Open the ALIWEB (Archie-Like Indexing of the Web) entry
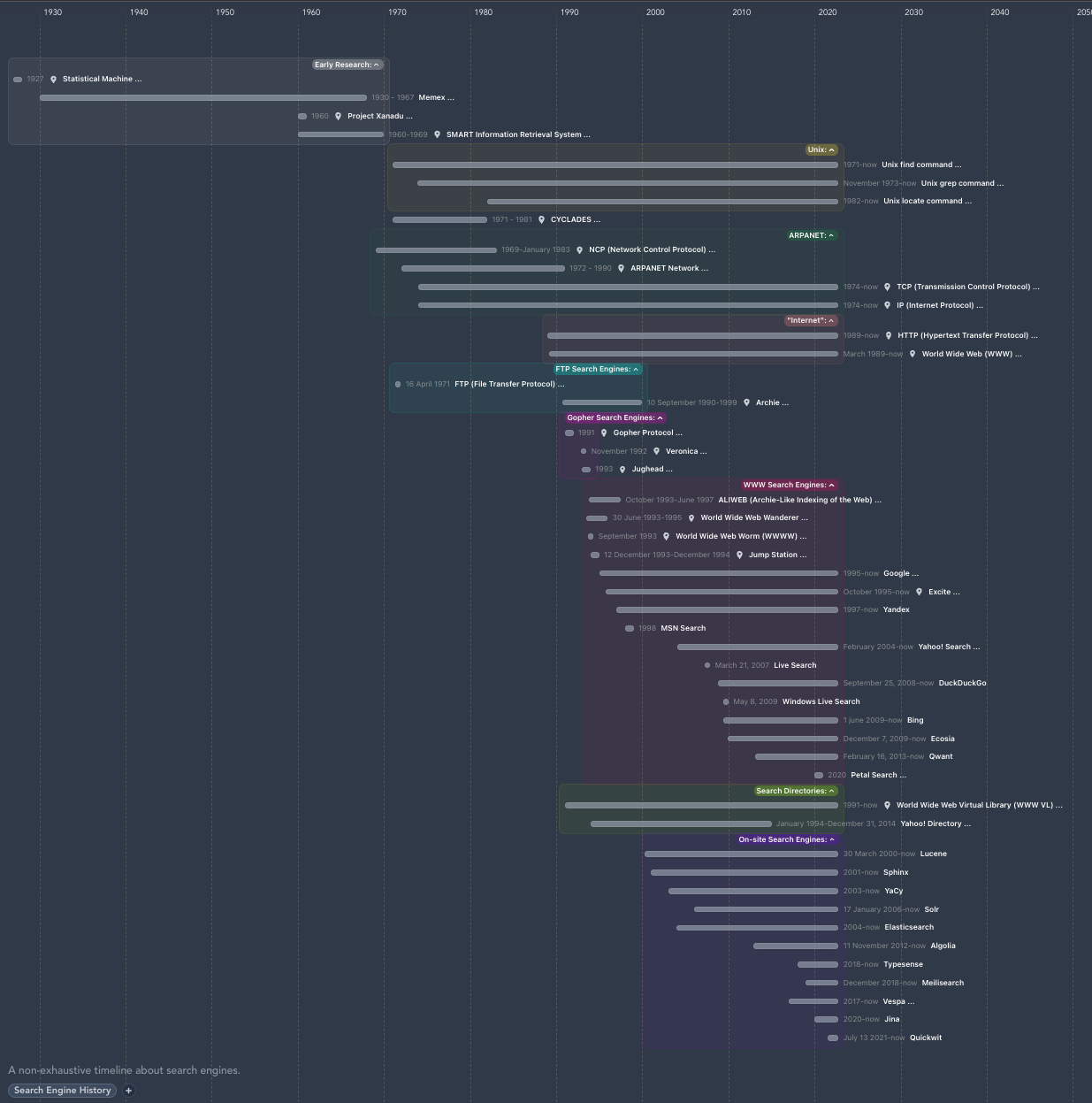1092x1103 pixels. (799, 501)
